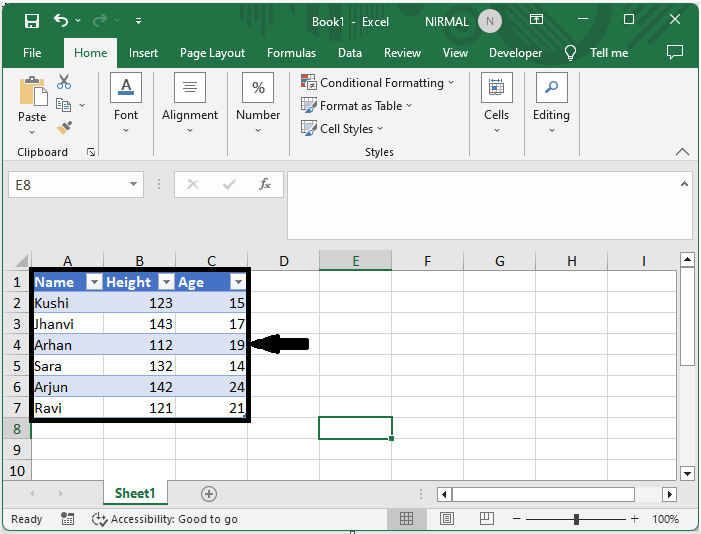The height and width of the screenshot is (534, 701).
Task: Select the cell with value 143
Action: [139, 324]
